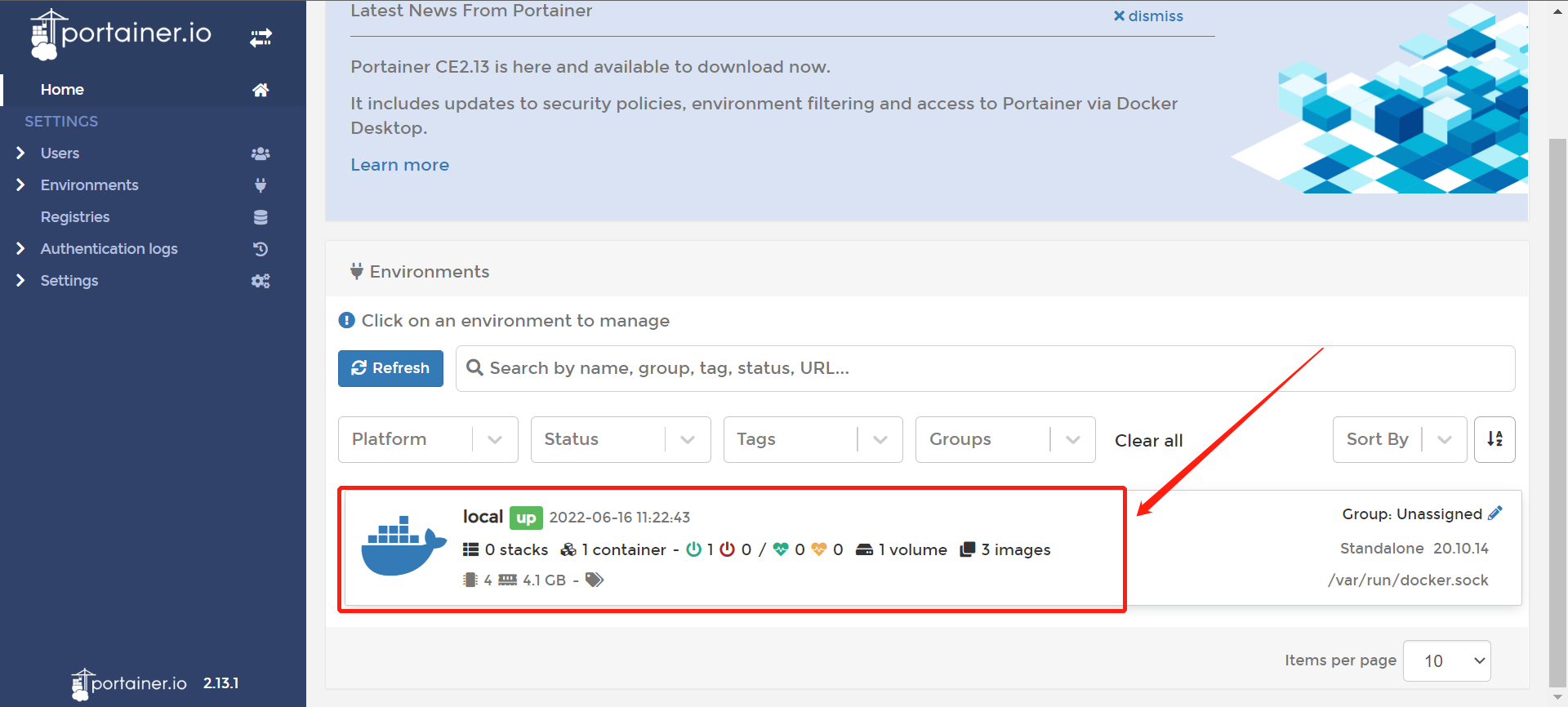Open the Sort By dropdown
The image size is (1568, 707).
[1400, 439]
